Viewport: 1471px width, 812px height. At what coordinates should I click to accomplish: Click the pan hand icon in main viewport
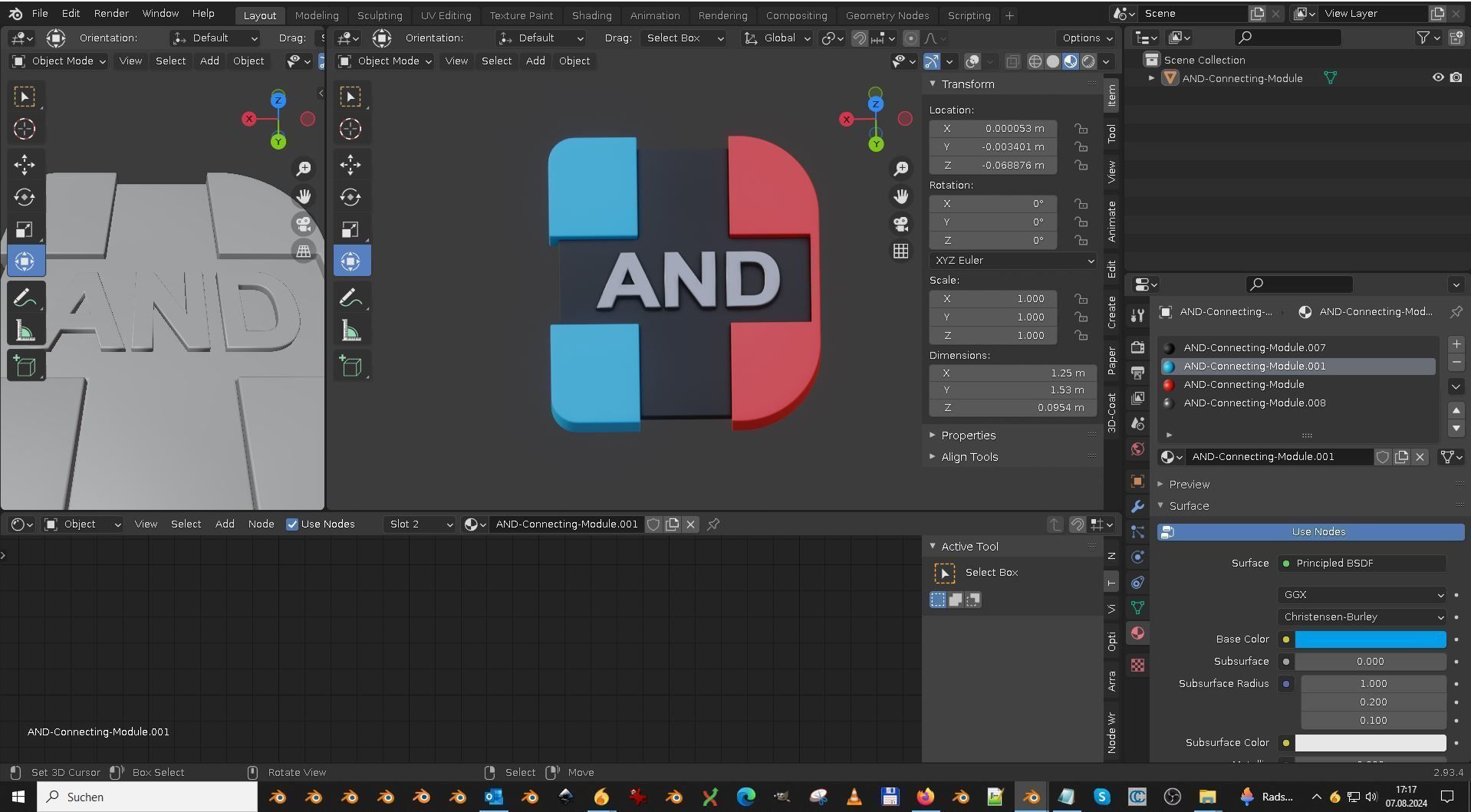click(x=901, y=196)
